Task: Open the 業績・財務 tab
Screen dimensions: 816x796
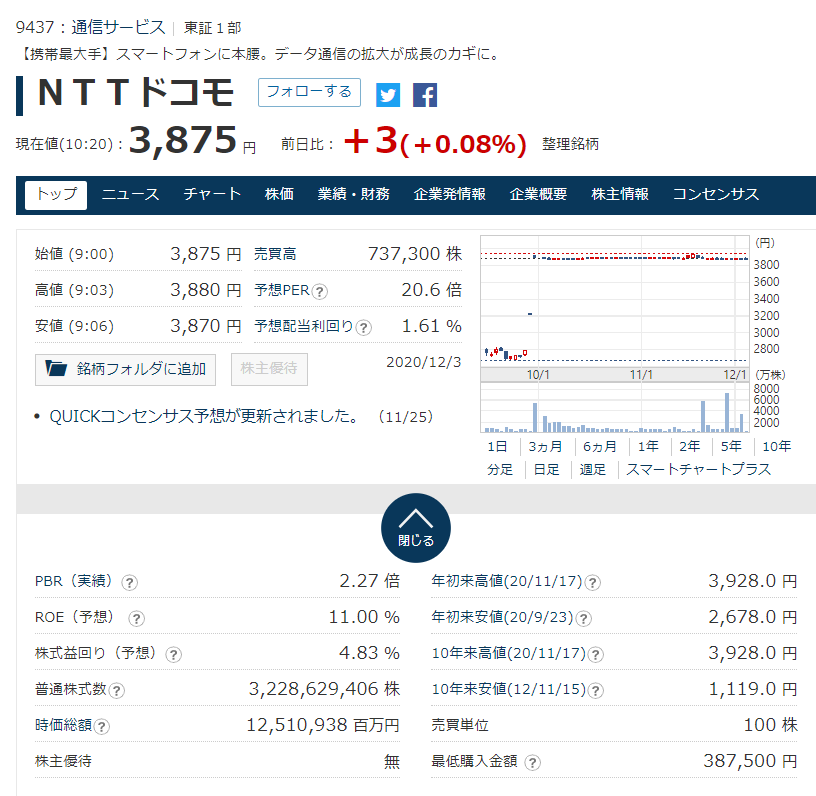Action: pos(354,195)
